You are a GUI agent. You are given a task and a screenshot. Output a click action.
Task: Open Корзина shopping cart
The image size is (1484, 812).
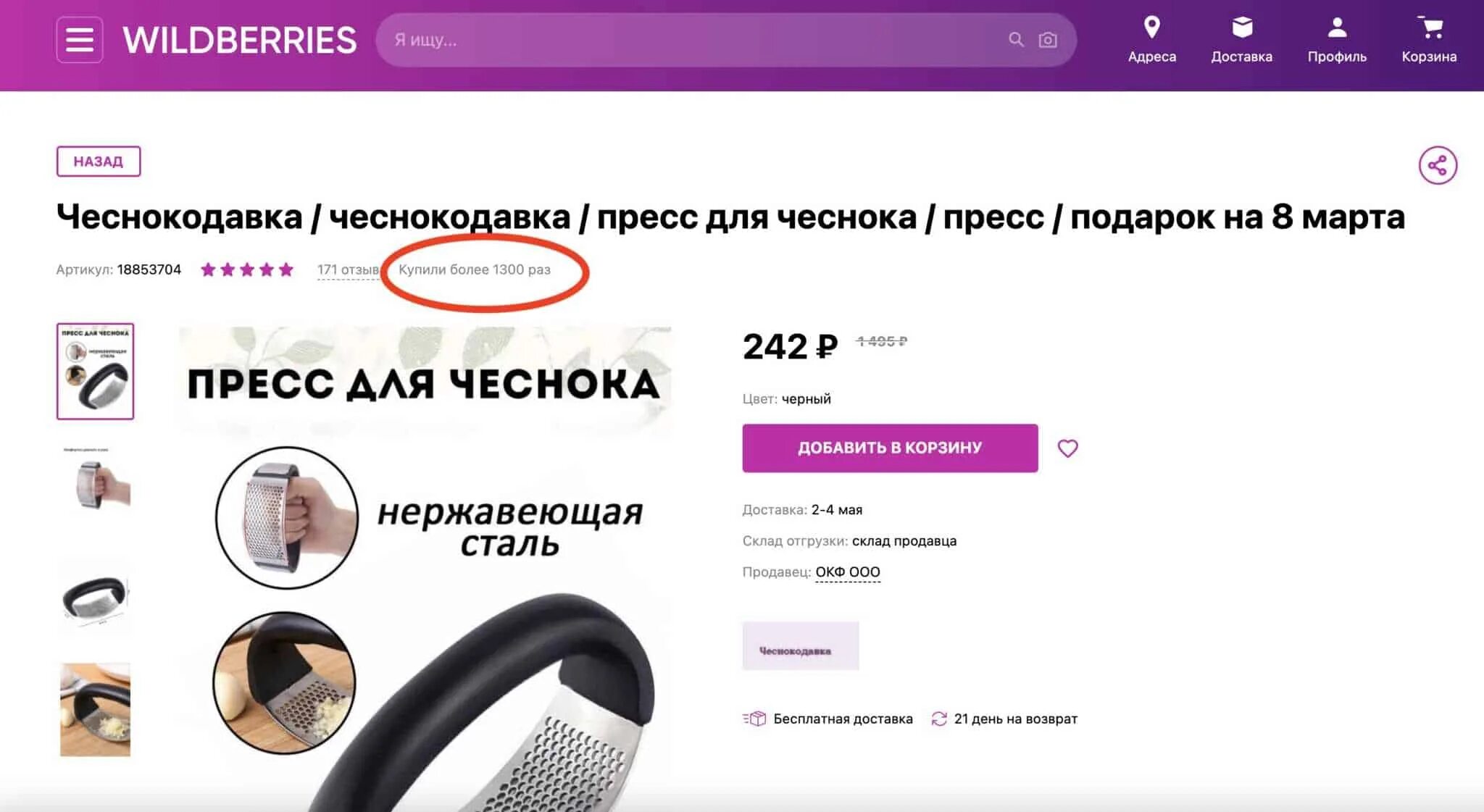point(1429,40)
